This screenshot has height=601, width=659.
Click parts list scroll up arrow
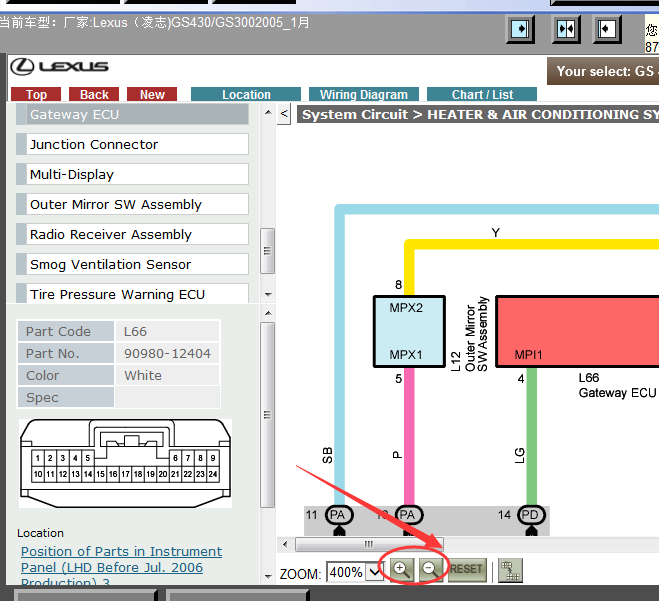(268, 112)
